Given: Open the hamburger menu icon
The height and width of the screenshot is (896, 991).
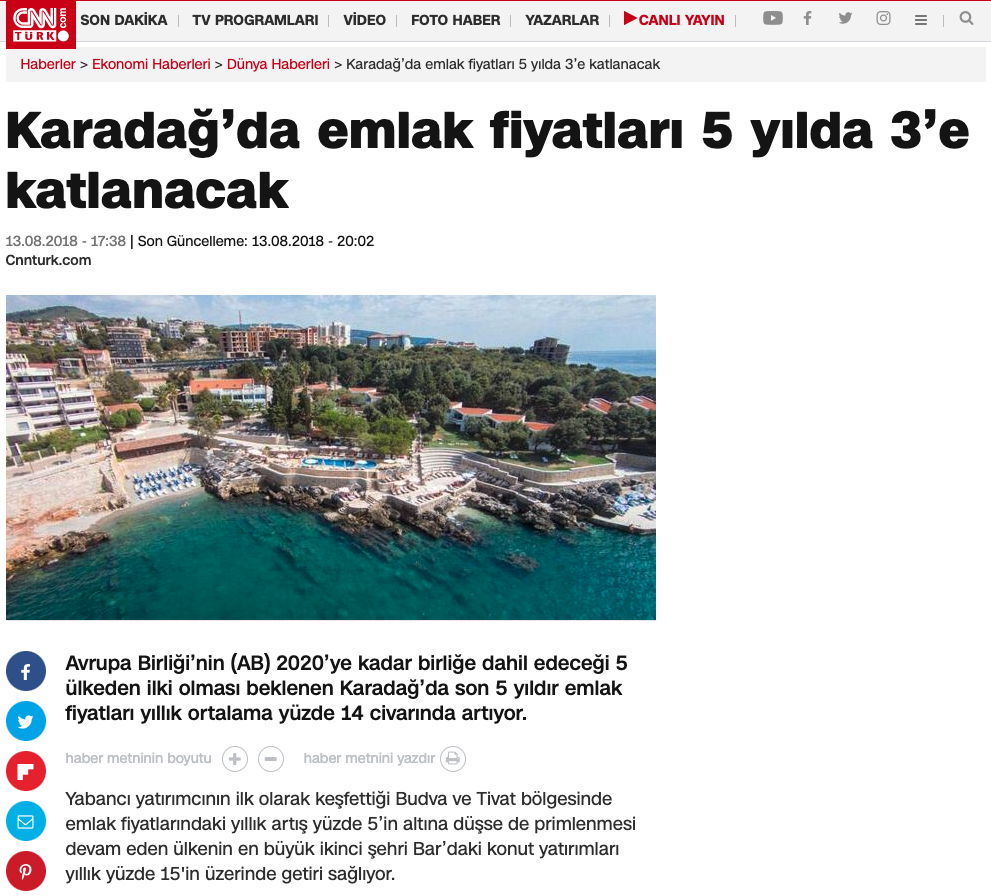Looking at the screenshot, I should [x=921, y=20].
